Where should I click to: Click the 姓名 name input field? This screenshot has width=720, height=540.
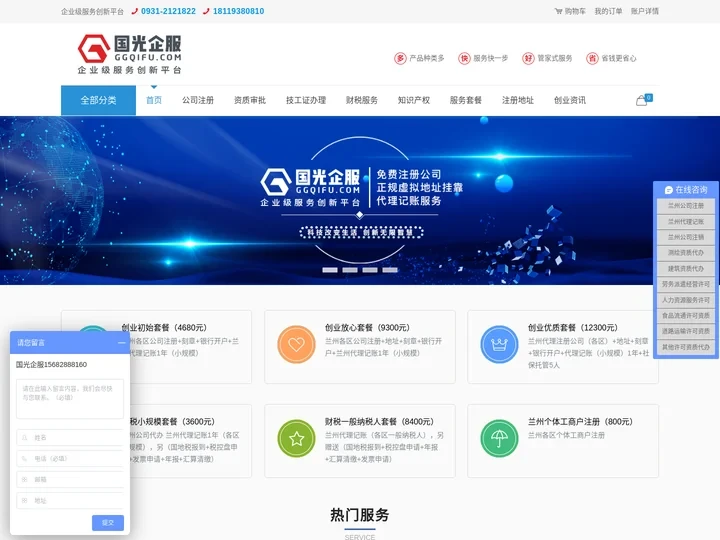coord(70,438)
